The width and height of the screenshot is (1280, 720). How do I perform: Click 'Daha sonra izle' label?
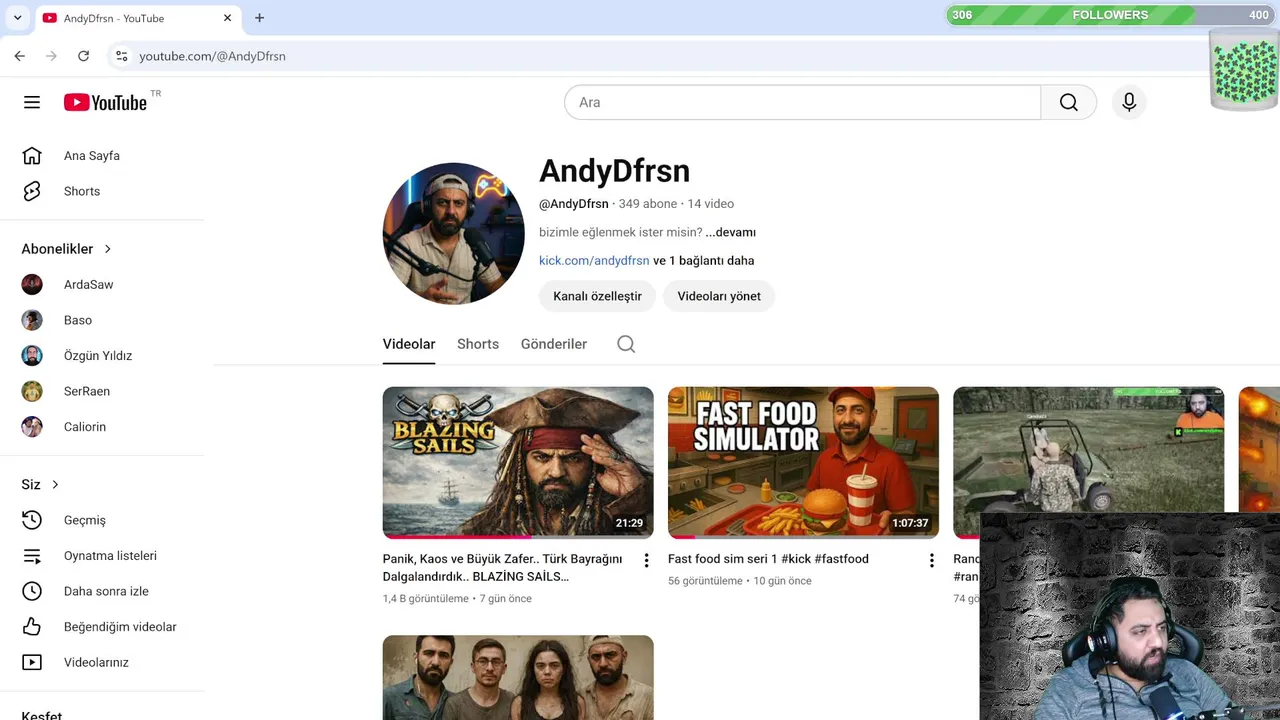pos(106,591)
